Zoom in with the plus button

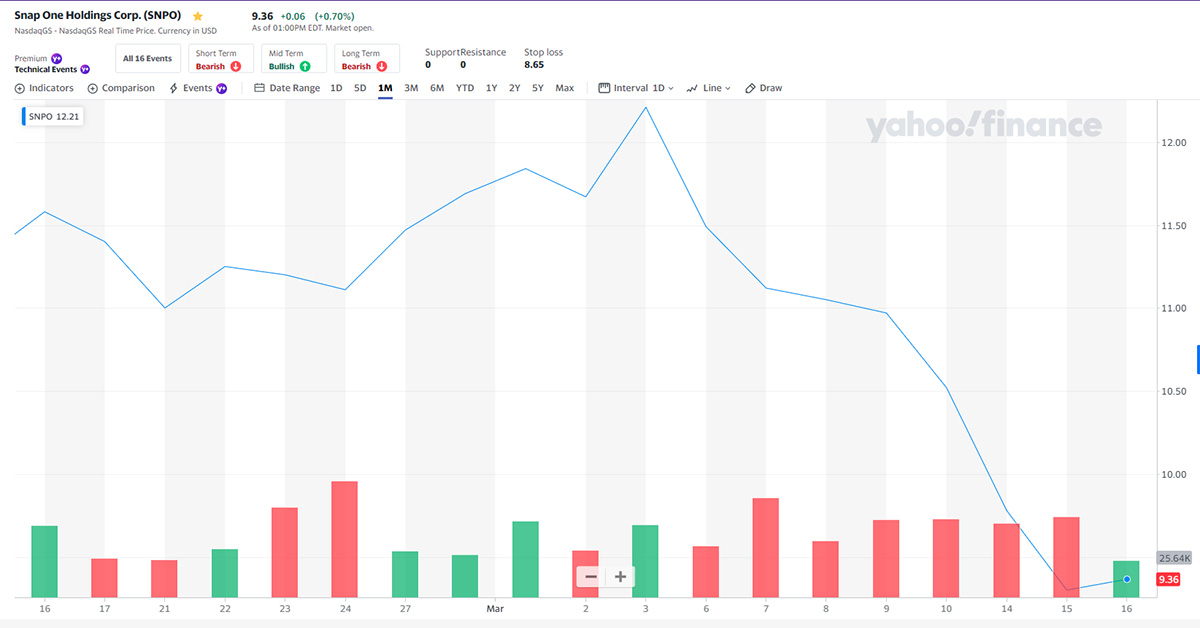pos(620,577)
